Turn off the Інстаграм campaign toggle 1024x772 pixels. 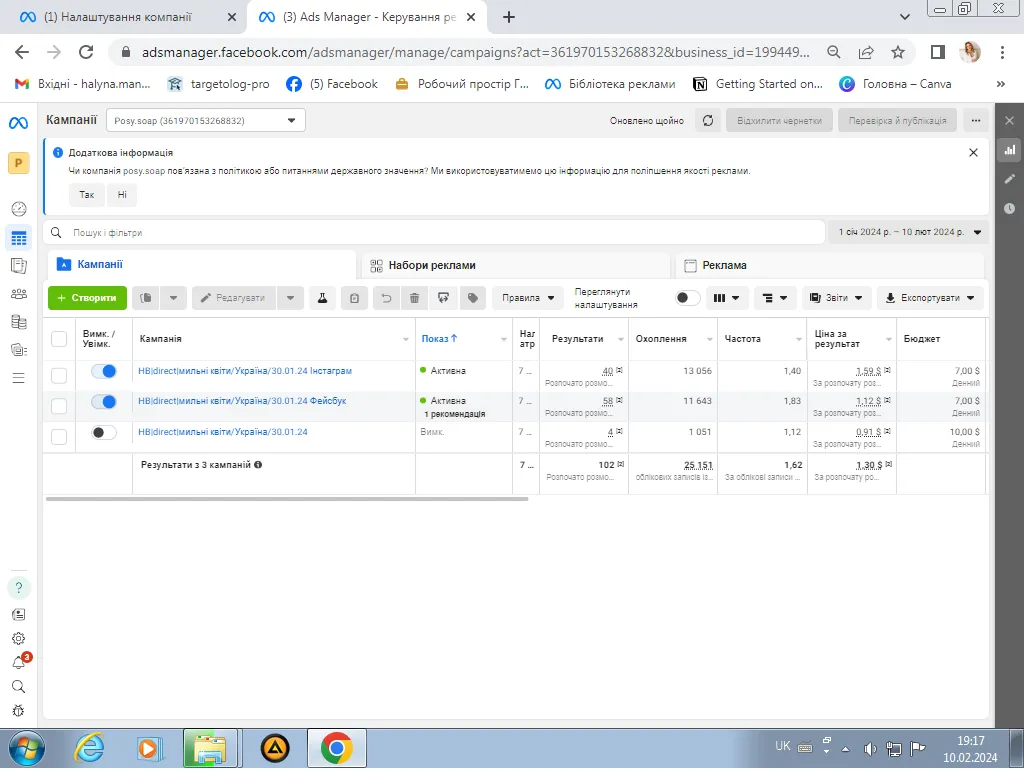[x=104, y=371]
